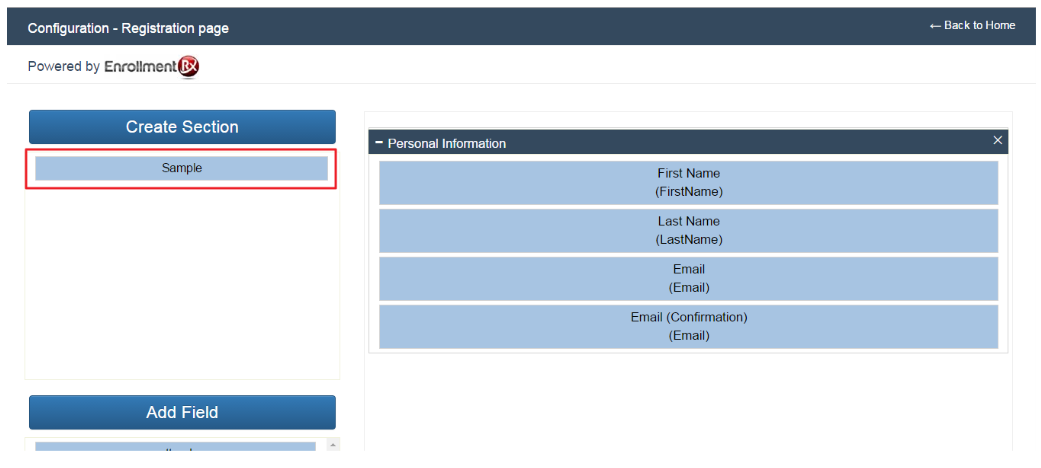
Task: Click the Powered by text label
Action: click(63, 67)
